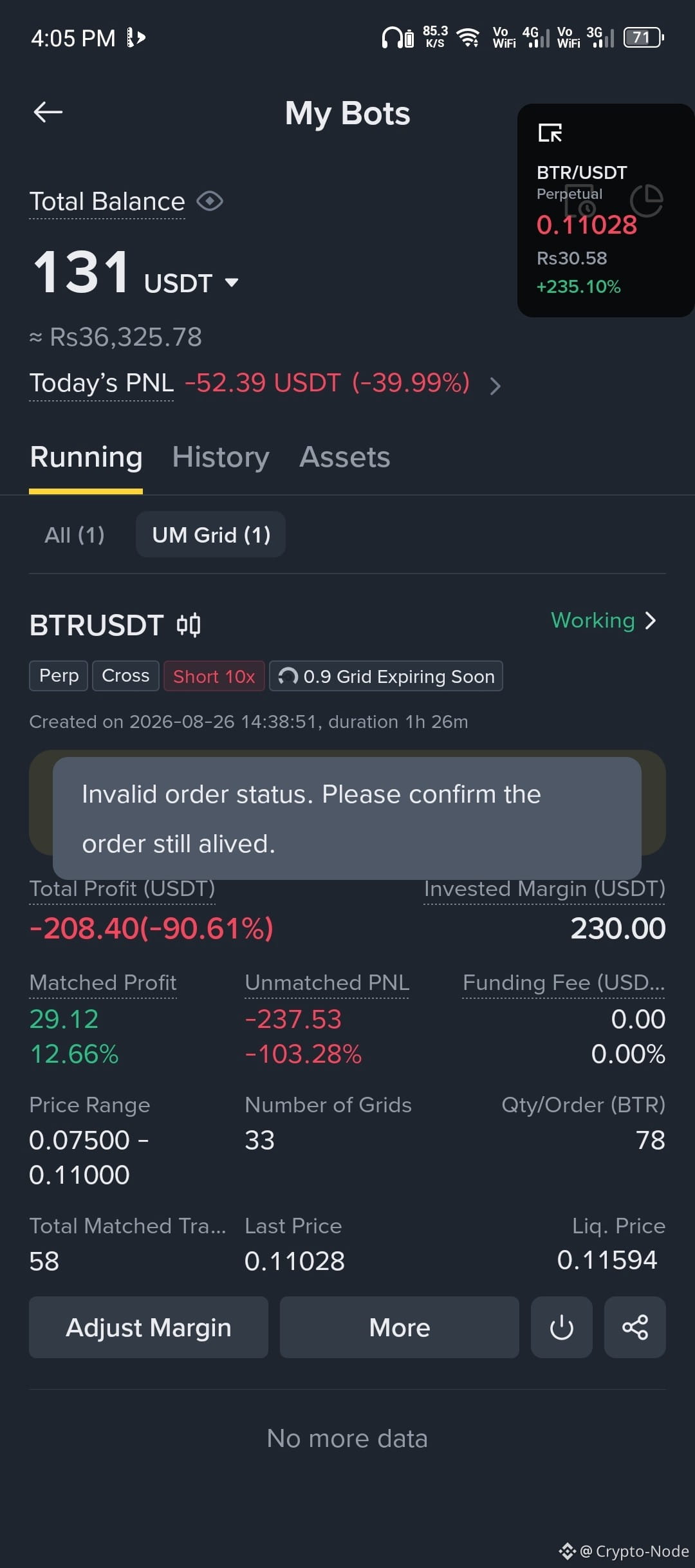
Task: Stop the bot with power icon
Action: (562, 1327)
